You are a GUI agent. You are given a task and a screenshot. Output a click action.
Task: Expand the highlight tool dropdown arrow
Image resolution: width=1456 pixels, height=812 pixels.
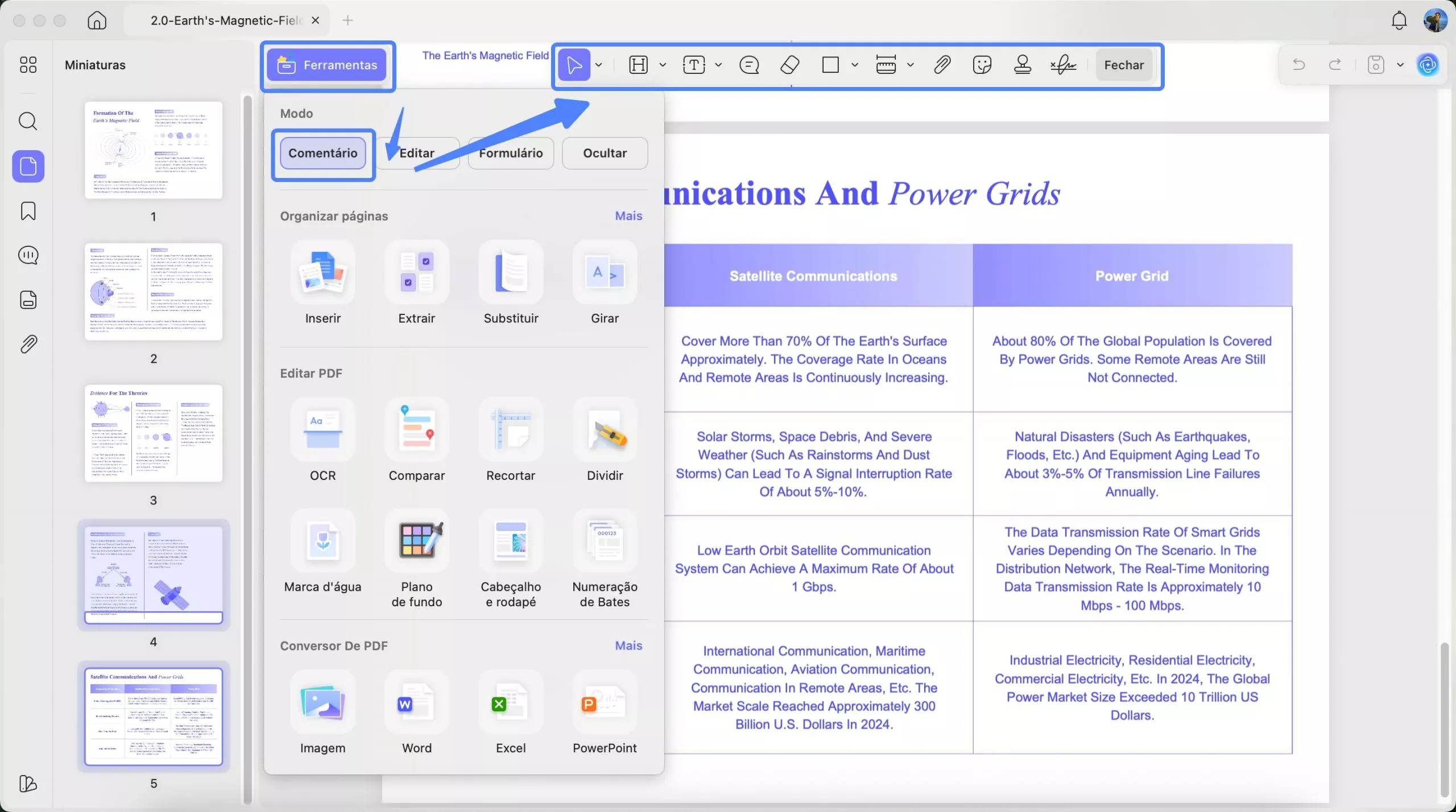tap(663, 65)
